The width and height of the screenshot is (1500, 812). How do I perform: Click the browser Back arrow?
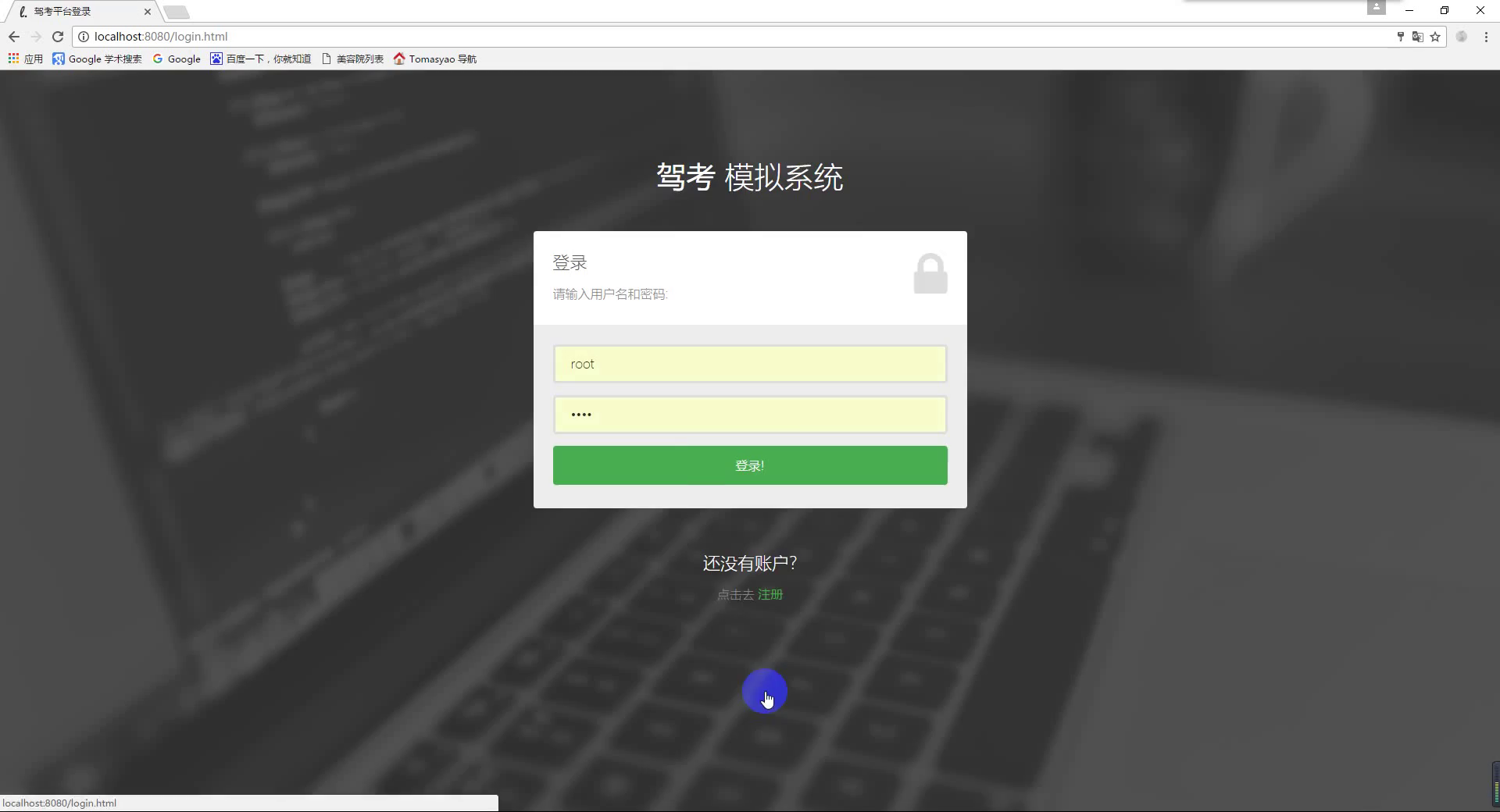coord(14,37)
